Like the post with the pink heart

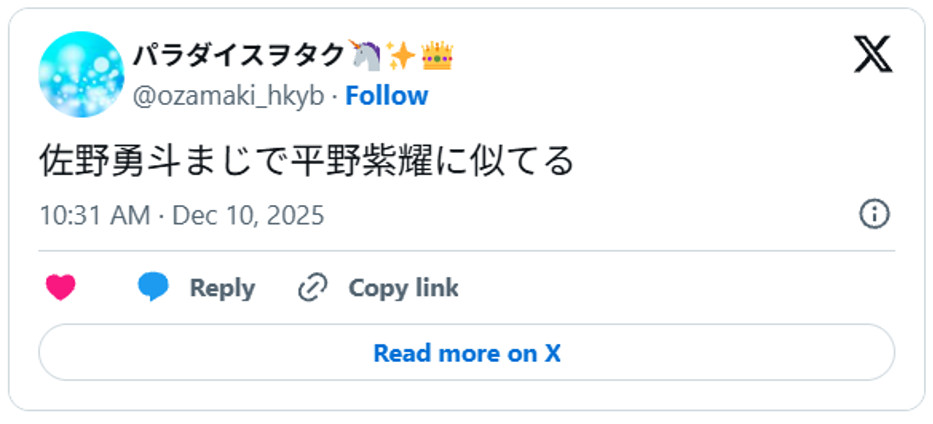pos(61,287)
